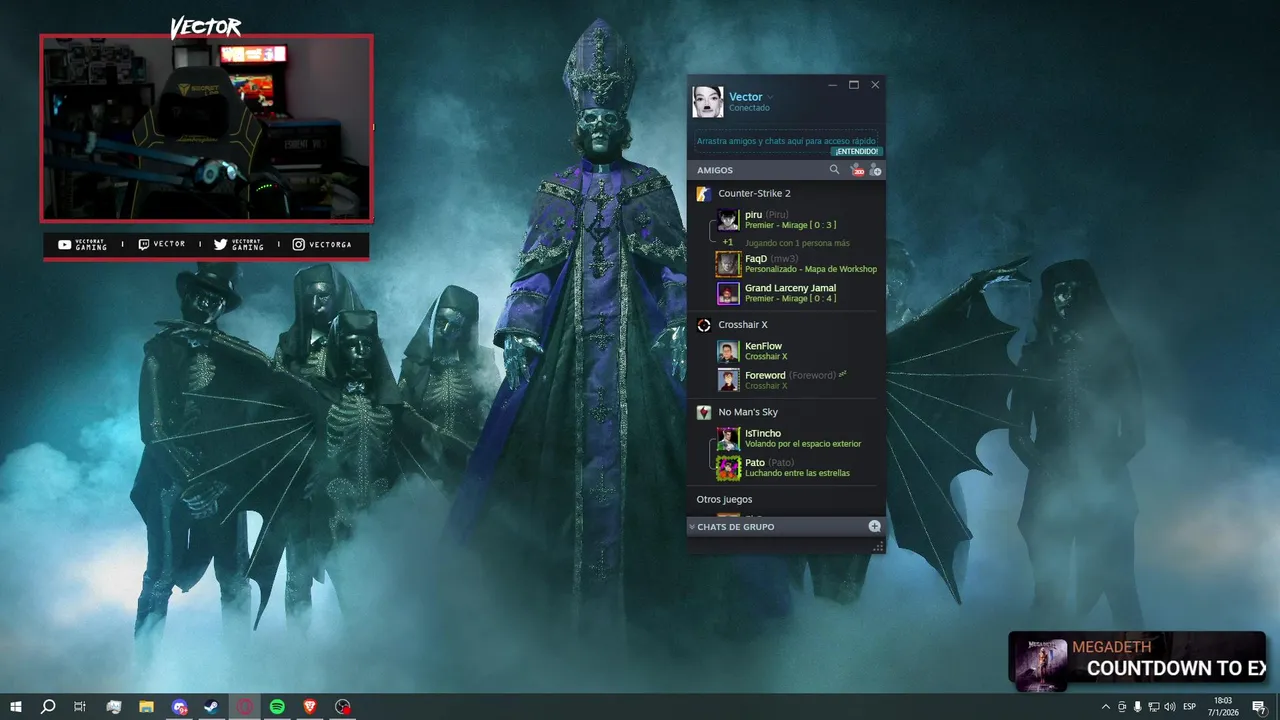Screen dimensions: 1280x720
Task: Show hidden system tray icons chevron
Action: (1105, 707)
